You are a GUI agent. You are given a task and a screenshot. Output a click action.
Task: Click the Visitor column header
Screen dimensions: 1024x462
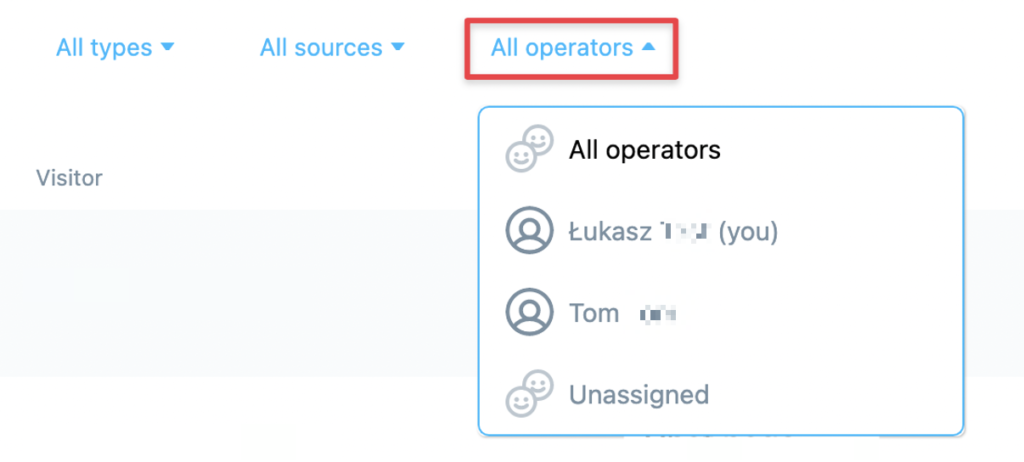click(69, 178)
